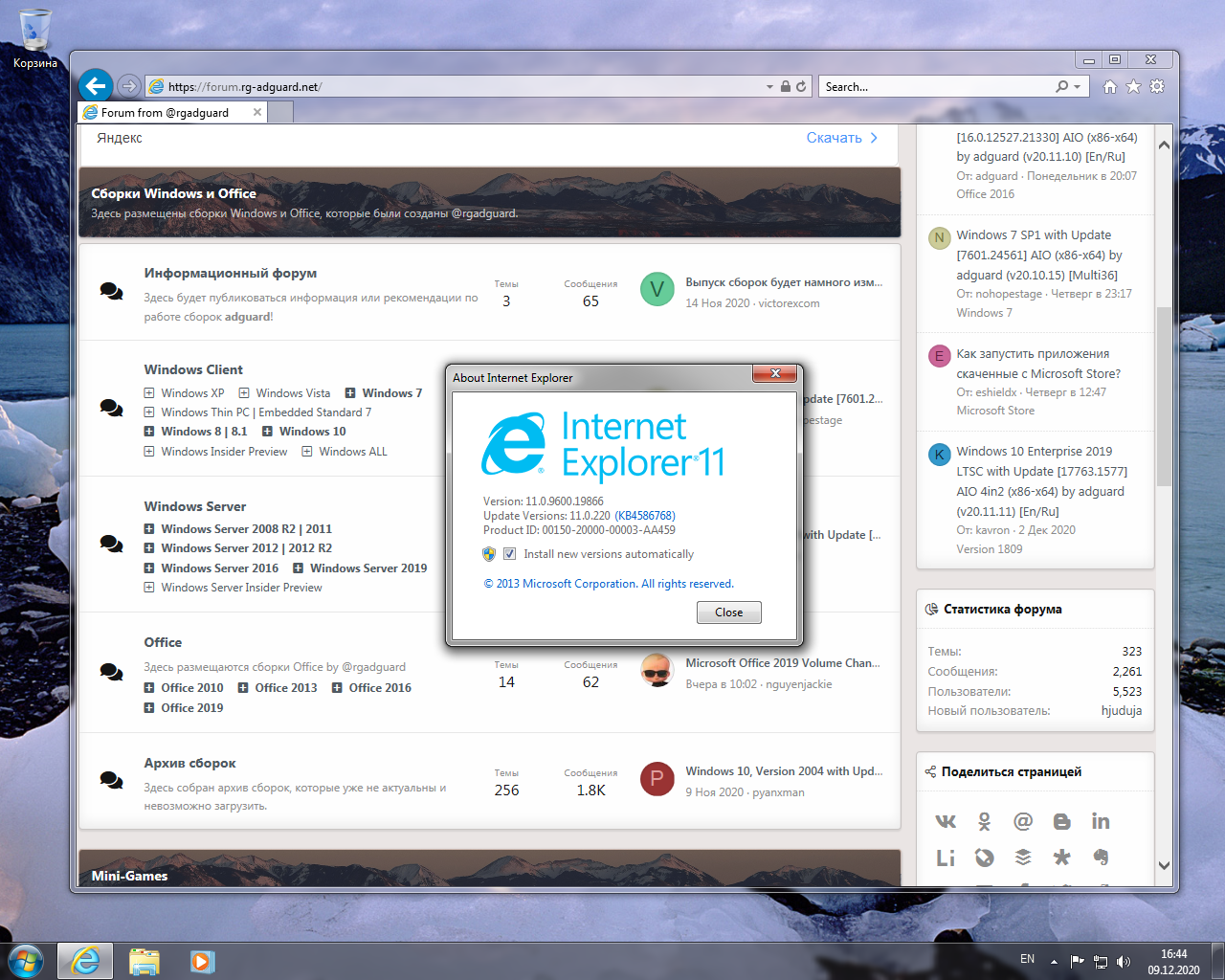The height and width of the screenshot is (980, 1225).
Task: Click the speech bubble icon beside Windows Server
Action: click(111, 544)
